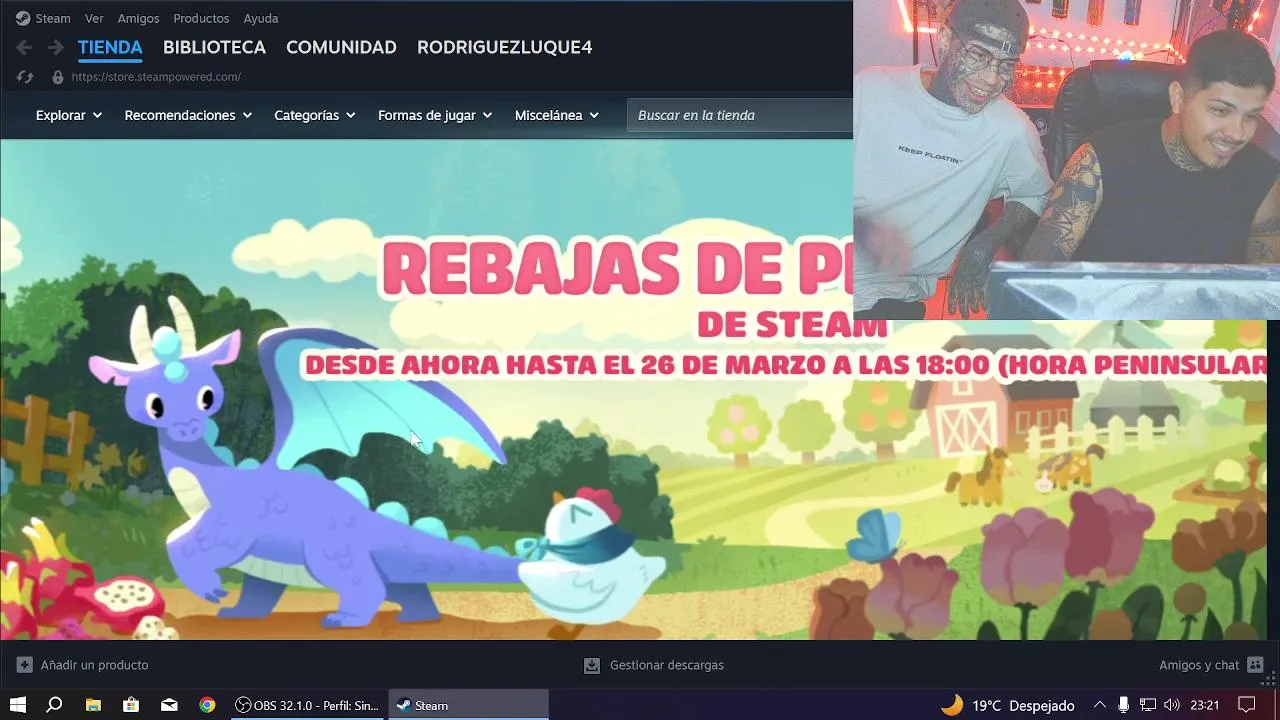
Task: Open the COMUNIDAD tab
Action: coord(341,47)
